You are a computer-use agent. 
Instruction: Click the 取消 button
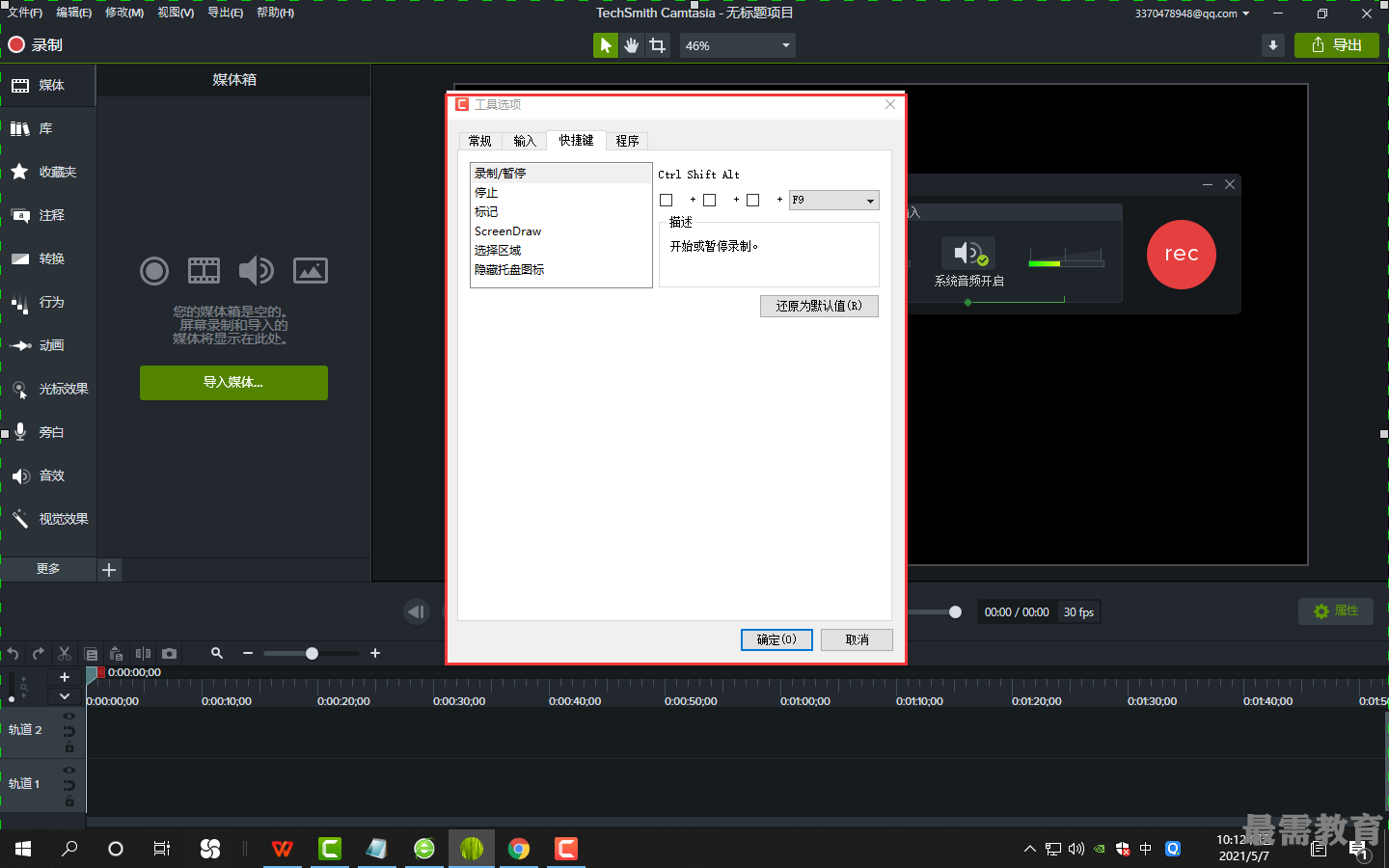point(857,639)
